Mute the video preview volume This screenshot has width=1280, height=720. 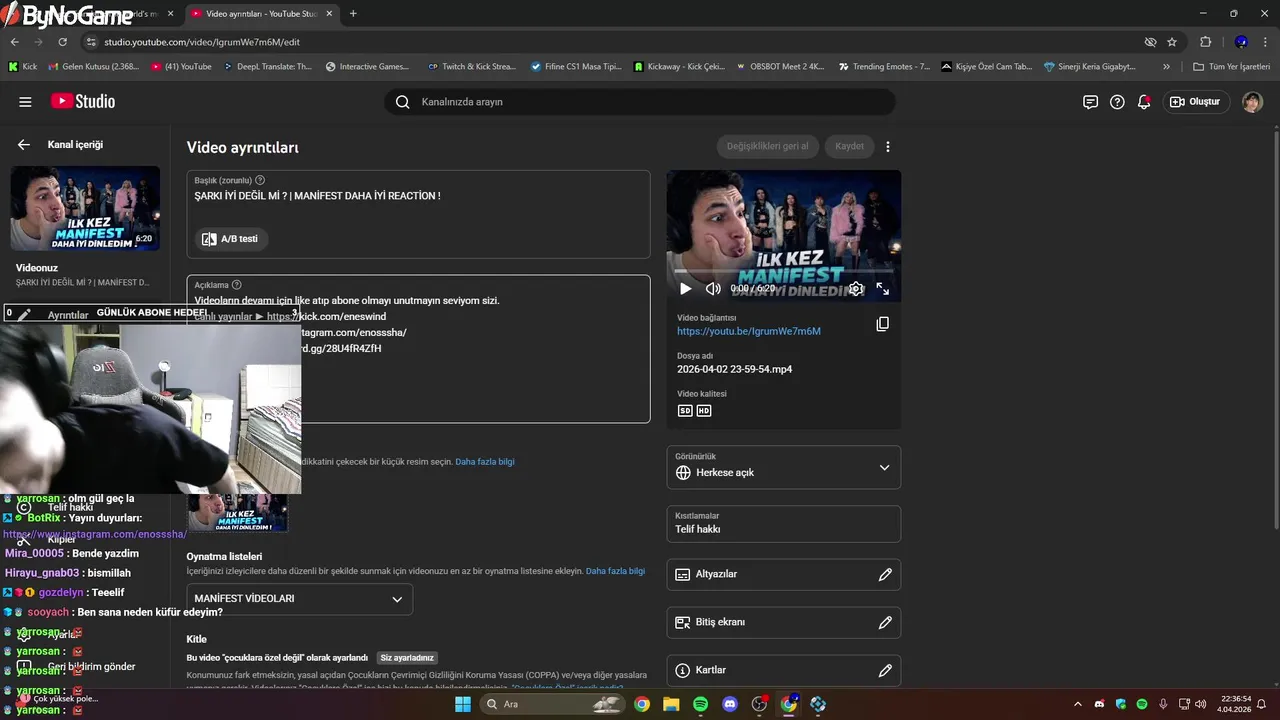[713, 289]
